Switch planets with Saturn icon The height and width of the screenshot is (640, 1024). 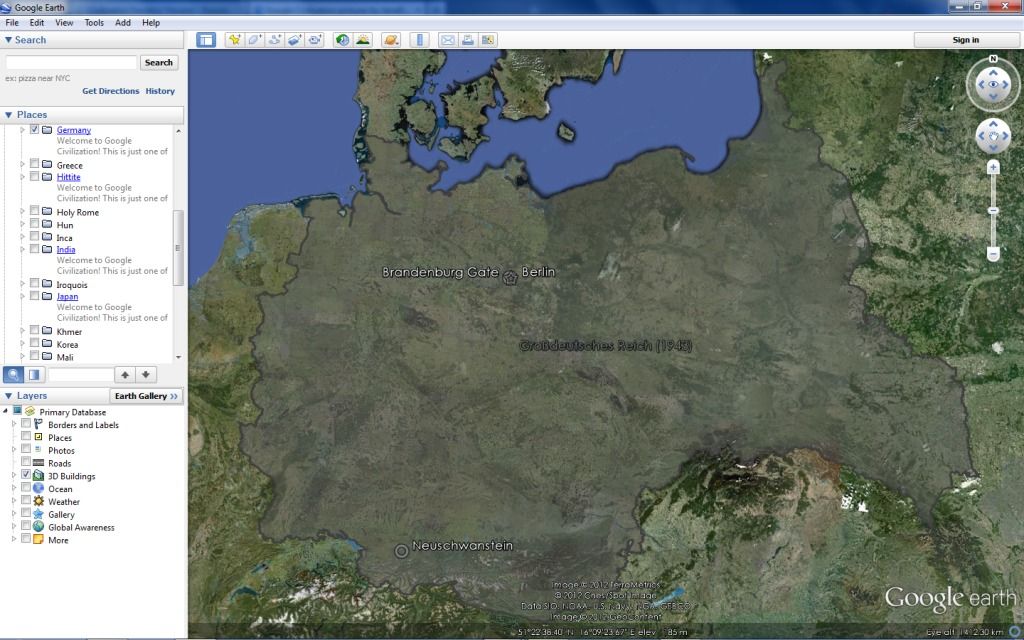(x=391, y=40)
